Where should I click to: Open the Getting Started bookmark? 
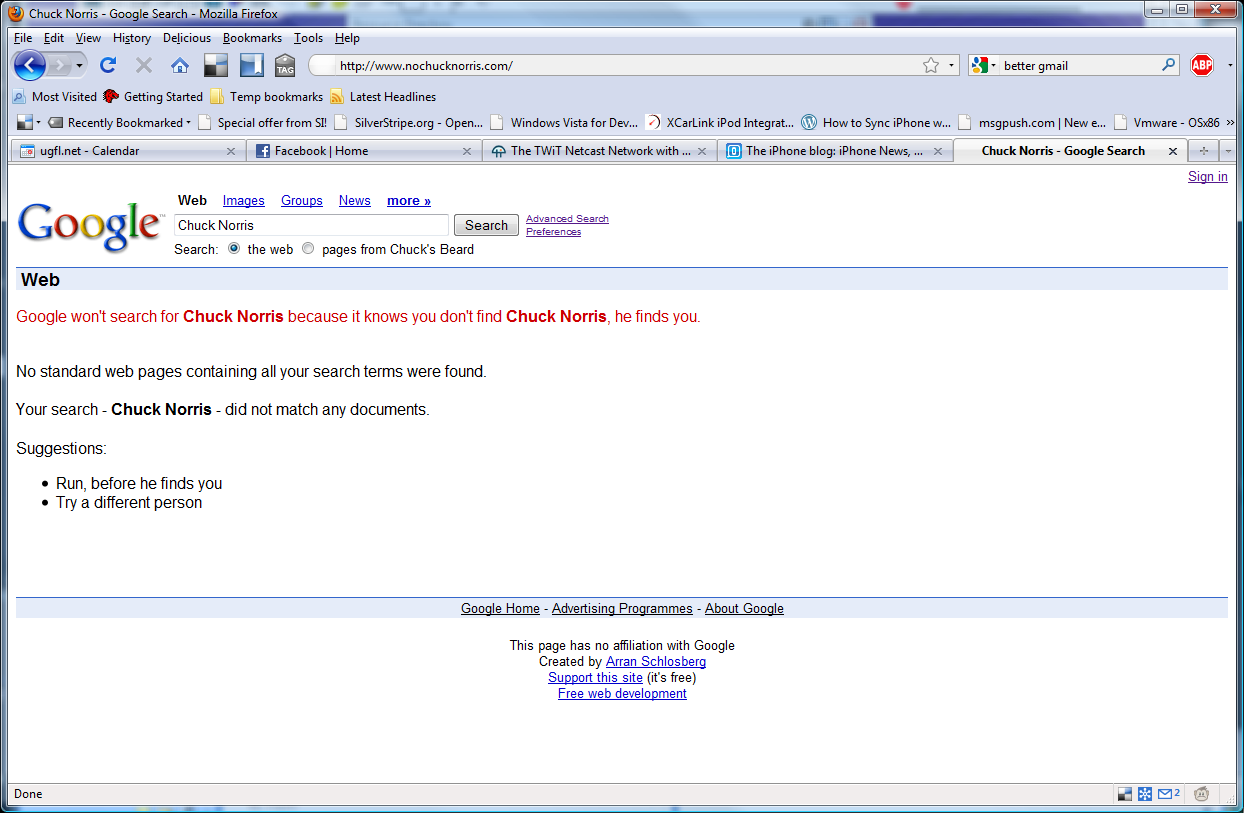click(153, 97)
